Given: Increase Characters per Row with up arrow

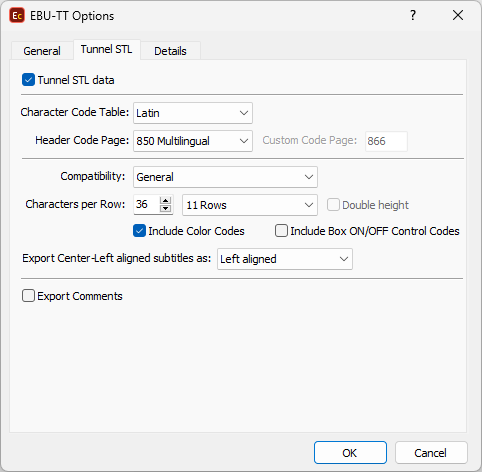Looking at the screenshot, I should 165,201.
